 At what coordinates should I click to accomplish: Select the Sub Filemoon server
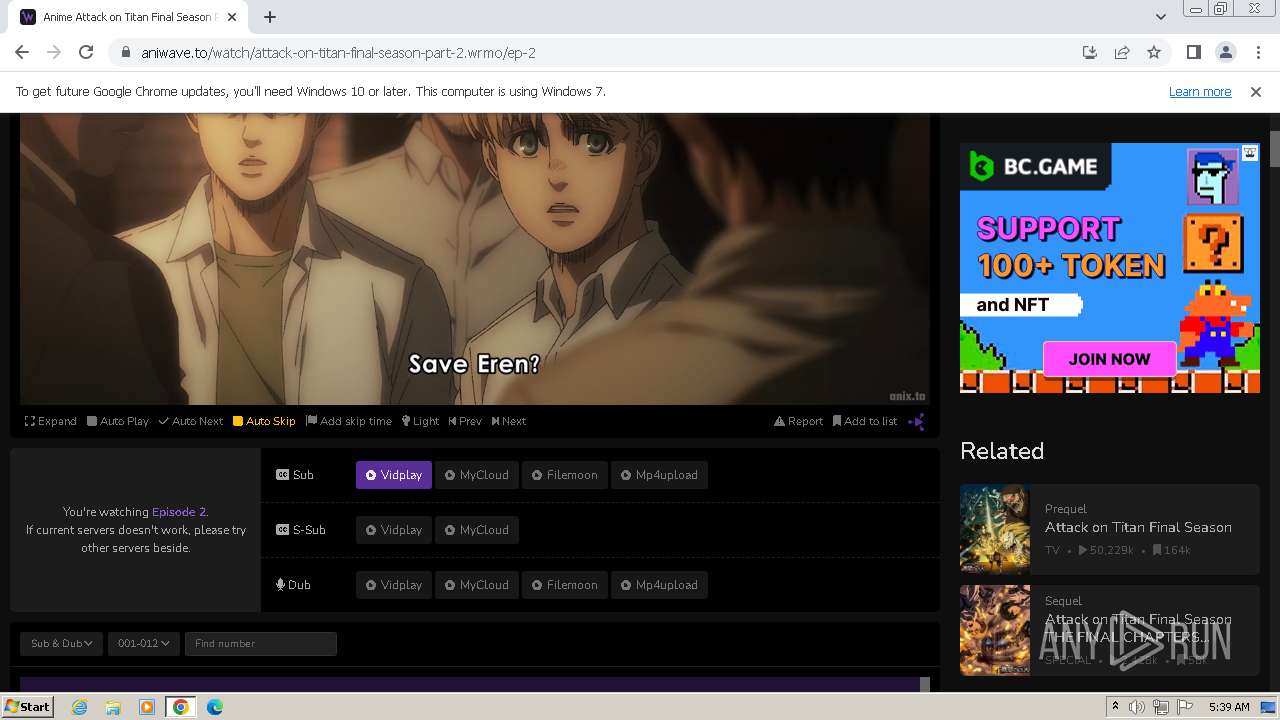(565, 475)
